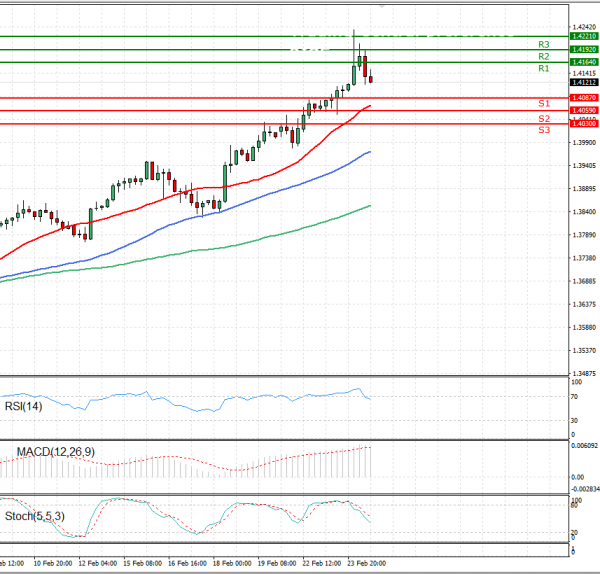
Task: Select the 1.41920 green price tag
Action: [584, 49]
